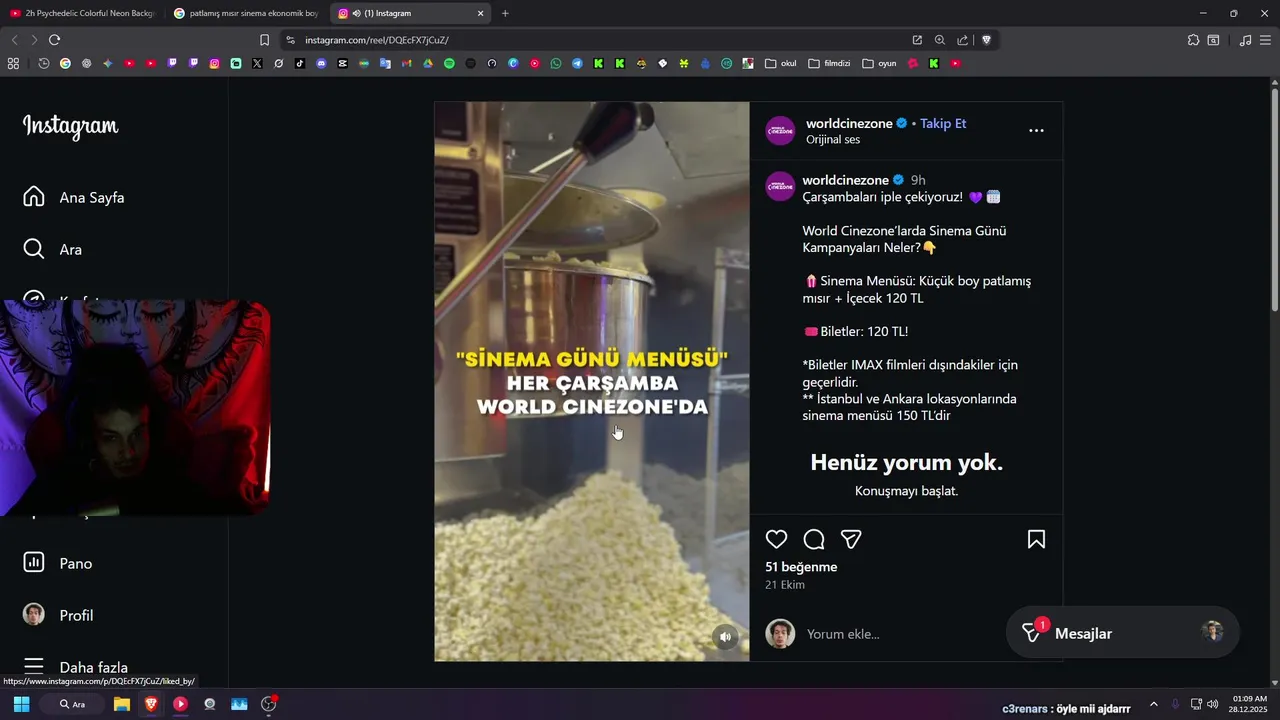The height and width of the screenshot is (720, 1280).
Task: Open the X (Twitter) bookmark
Action: (x=257, y=63)
